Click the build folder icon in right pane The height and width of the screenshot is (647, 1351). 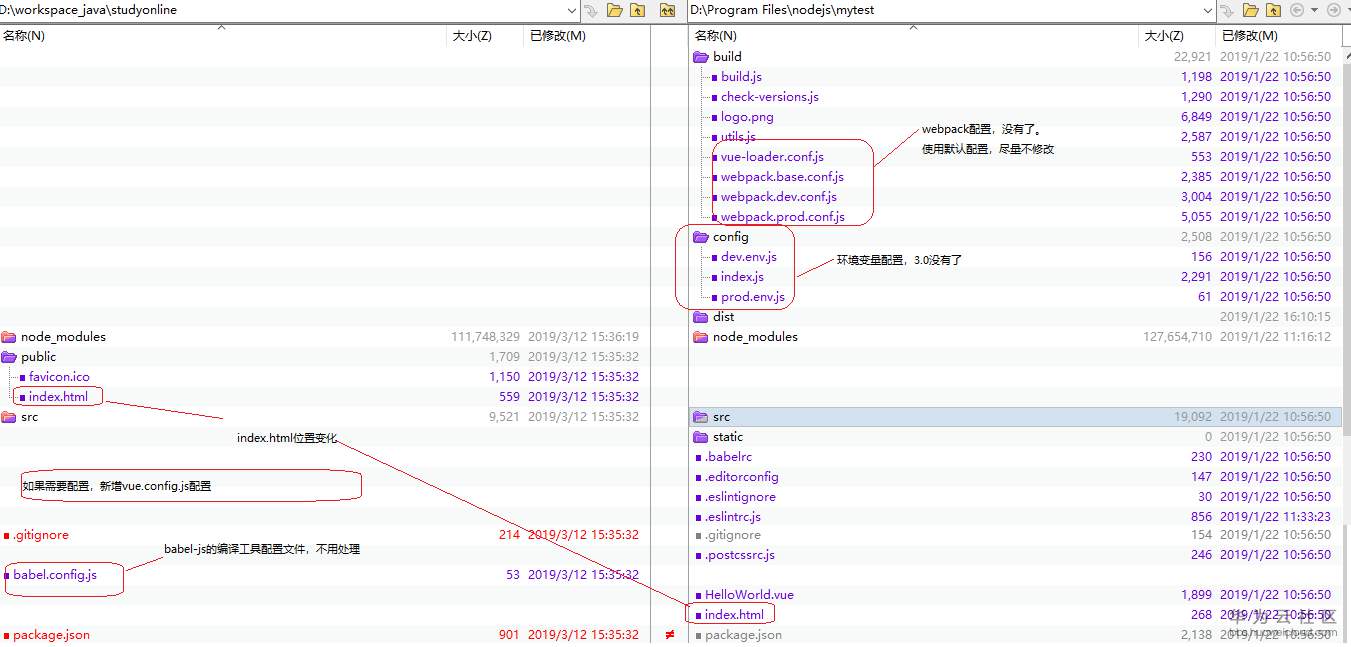700,57
